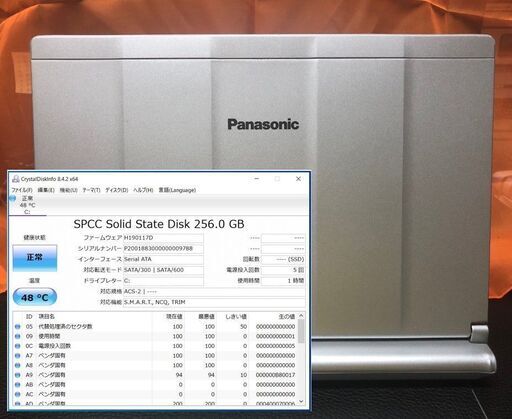512x419 pixels.
Task: Click the CrystalDiskInfo title bar app icon
Action: (15, 179)
